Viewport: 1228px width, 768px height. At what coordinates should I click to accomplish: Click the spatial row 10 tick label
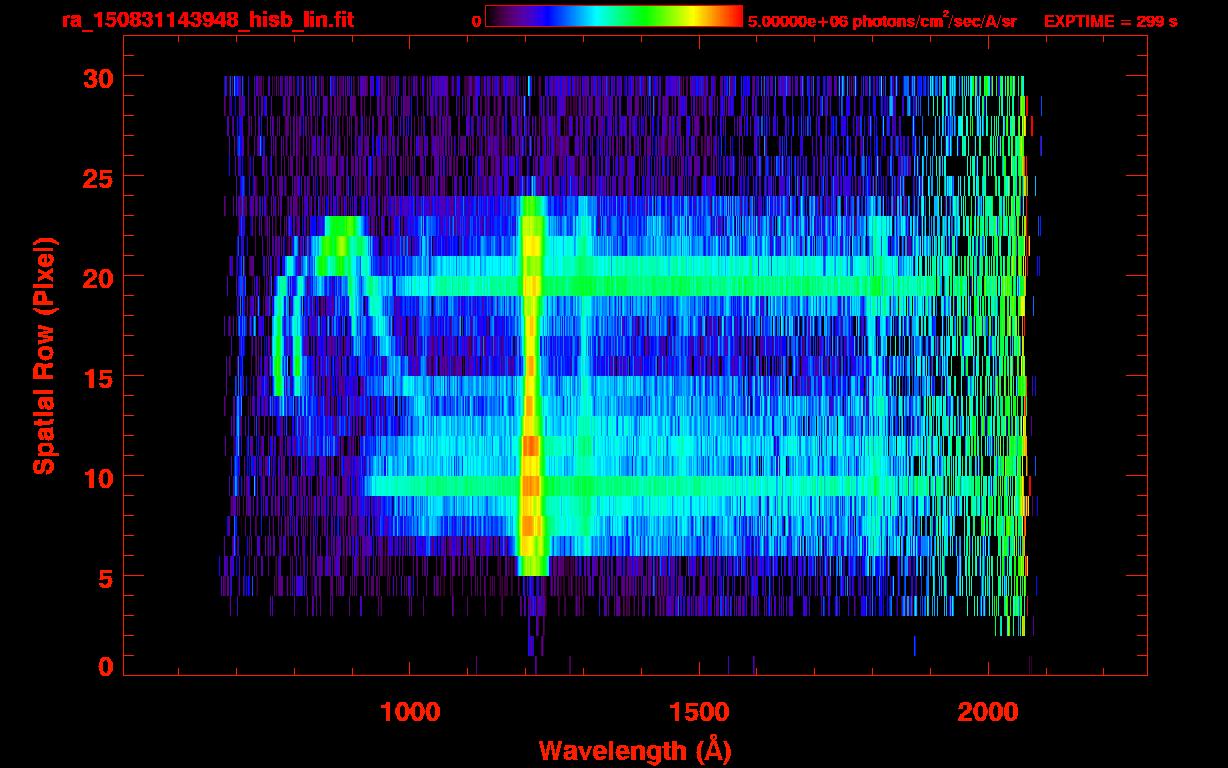[97, 477]
